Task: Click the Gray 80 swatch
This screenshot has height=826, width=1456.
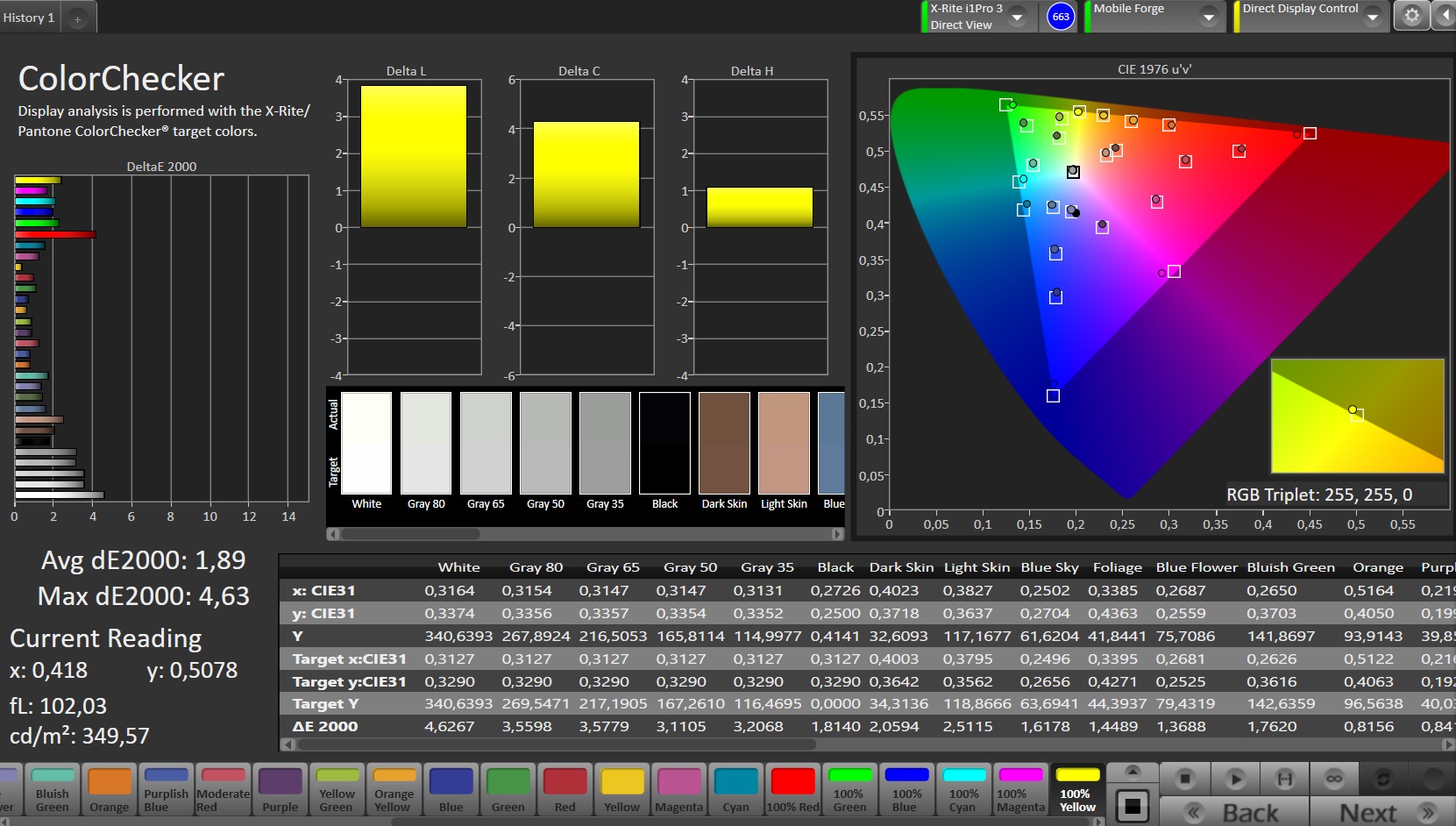Action: pos(425,443)
